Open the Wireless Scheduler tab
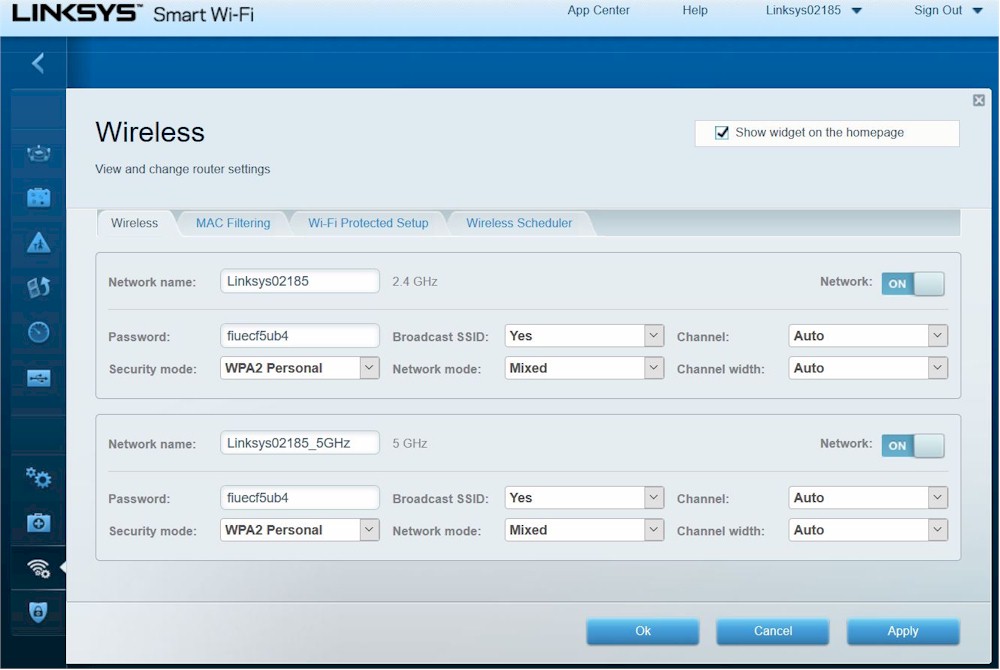This screenshot has width=1000, height=670. point(519,223)
